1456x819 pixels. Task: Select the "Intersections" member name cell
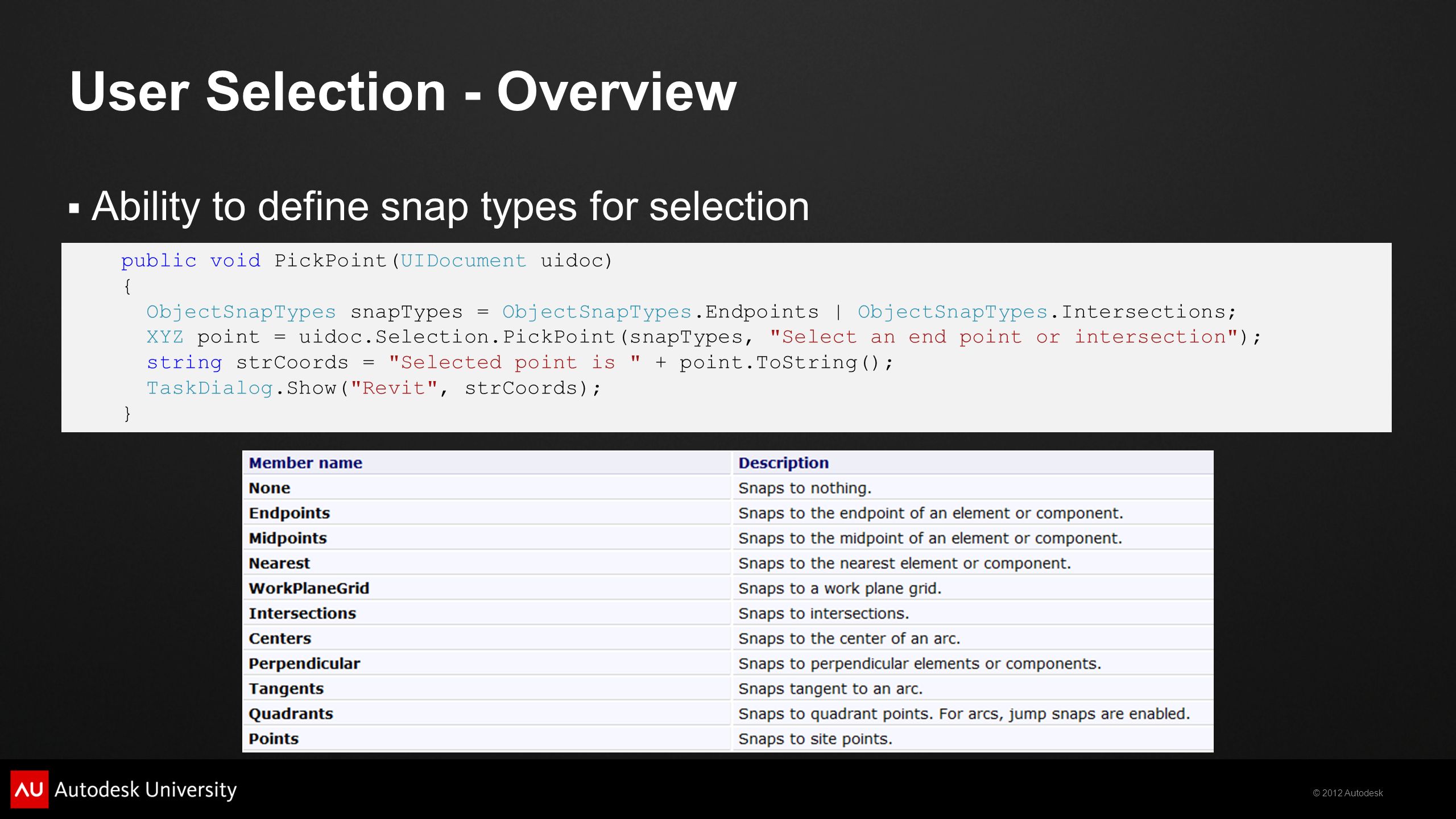coord(486,613)
